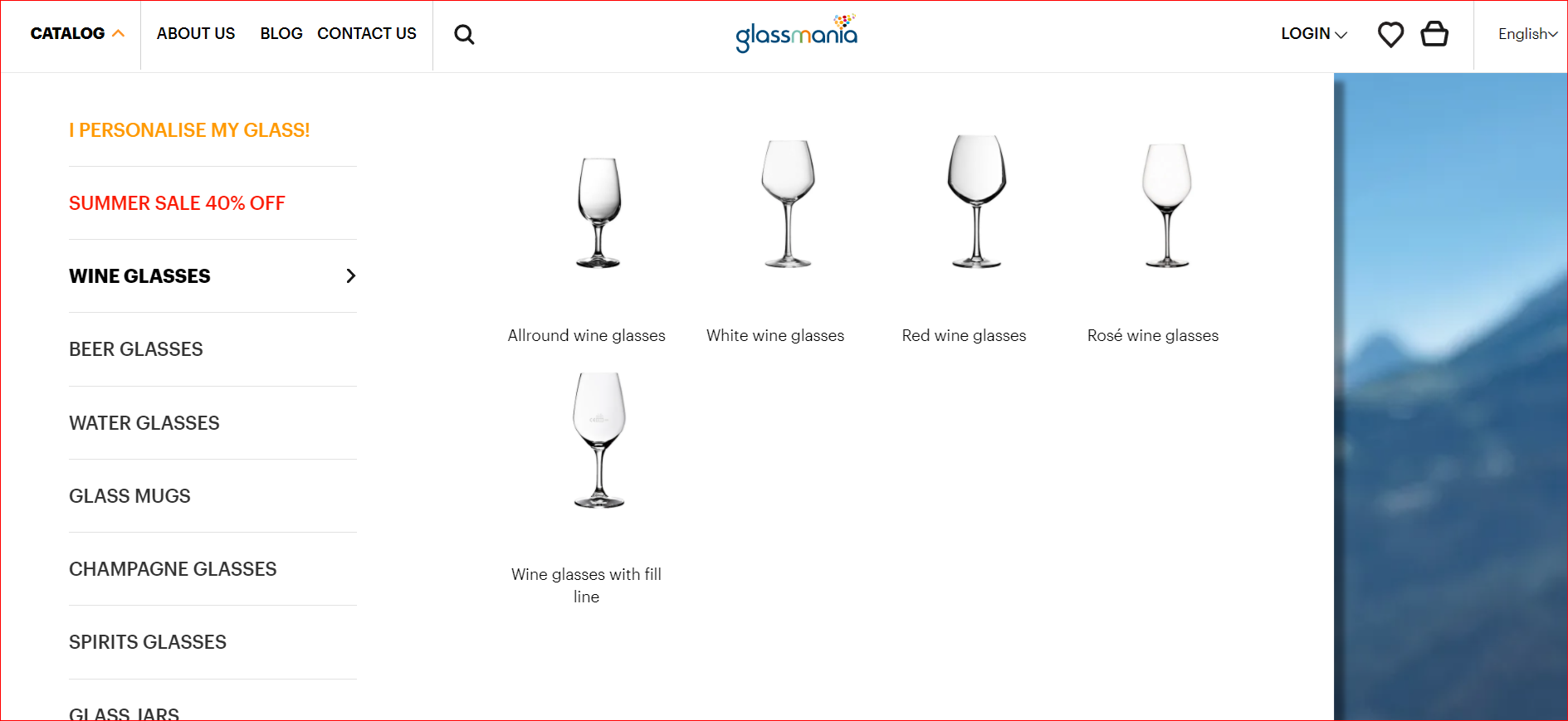Viewport: 1568px width, 721px height.
Task: Select the Rosé wine glass image
Action: (x=1166, y=205)
